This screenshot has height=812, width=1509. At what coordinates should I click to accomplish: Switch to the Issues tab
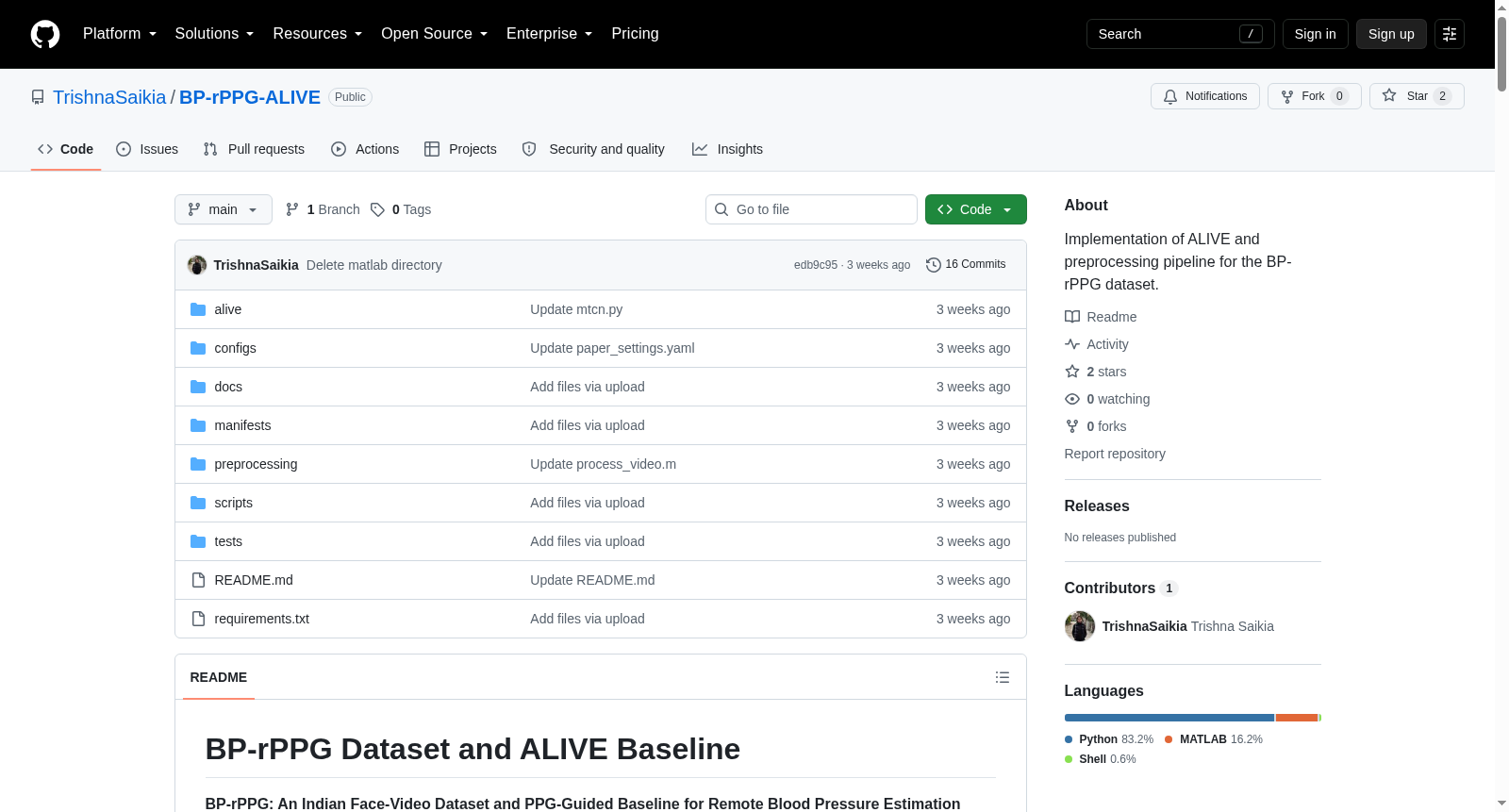tap(147, 149)
